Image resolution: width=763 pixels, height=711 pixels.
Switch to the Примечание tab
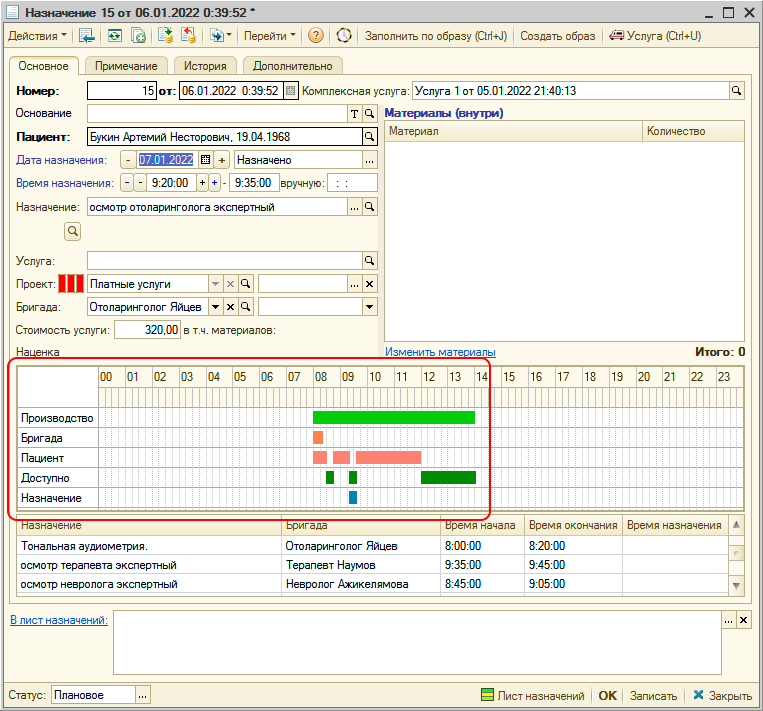click(x=128, y=66)
